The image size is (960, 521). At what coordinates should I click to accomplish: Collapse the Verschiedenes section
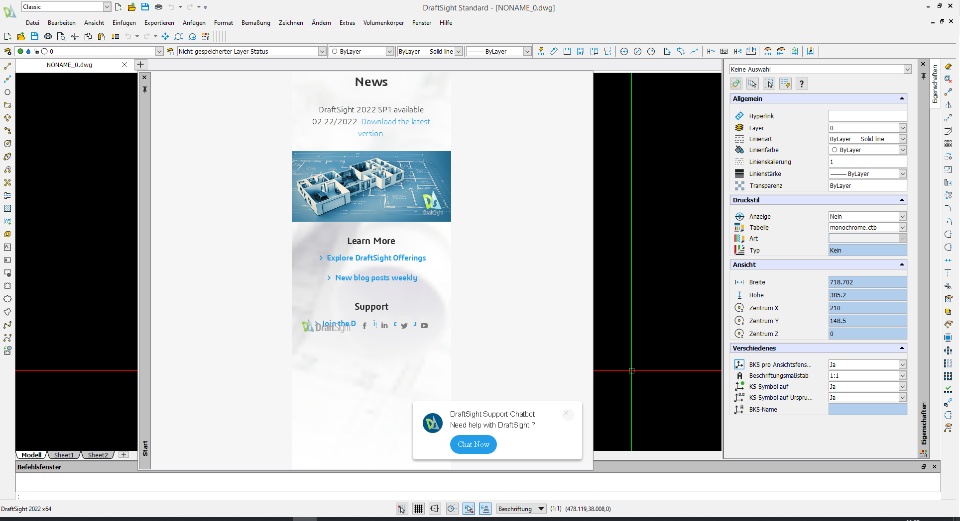(902, 348)
